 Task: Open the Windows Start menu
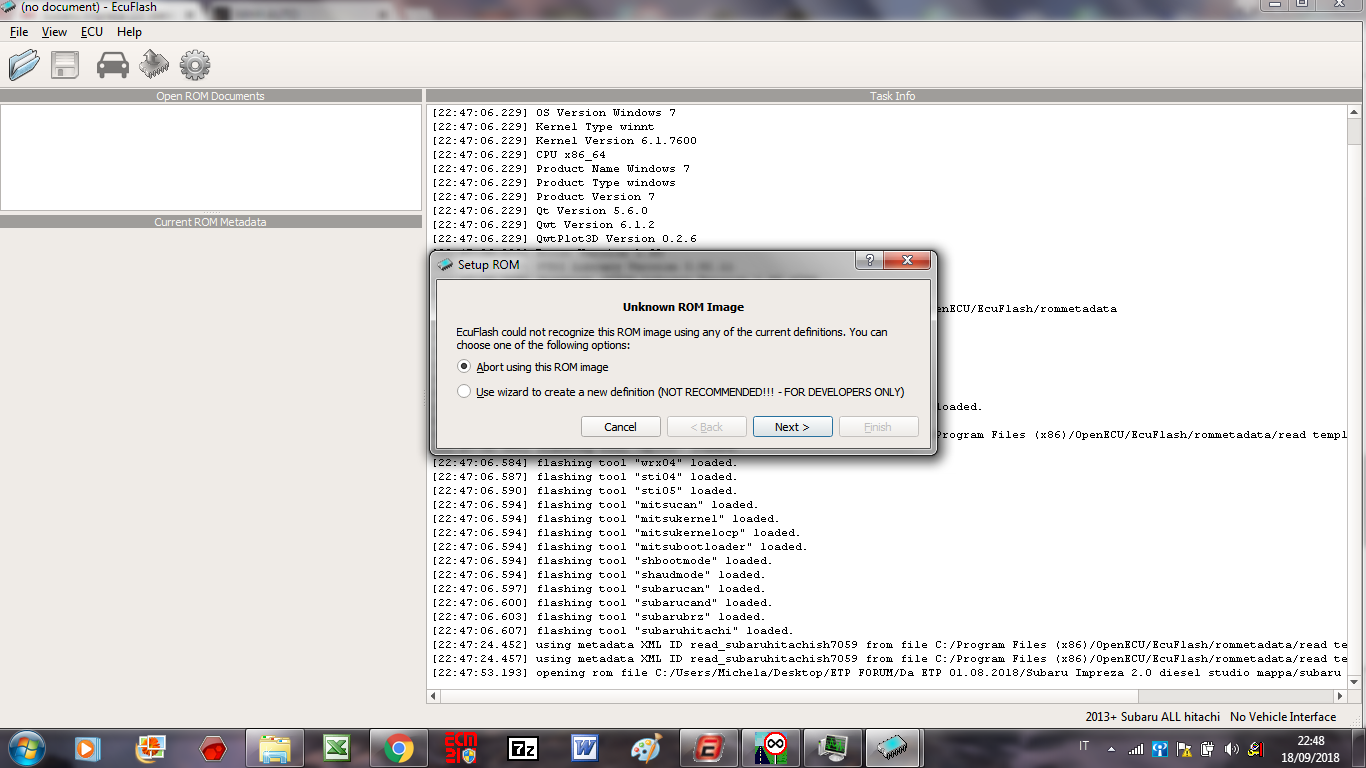[26, 748]
